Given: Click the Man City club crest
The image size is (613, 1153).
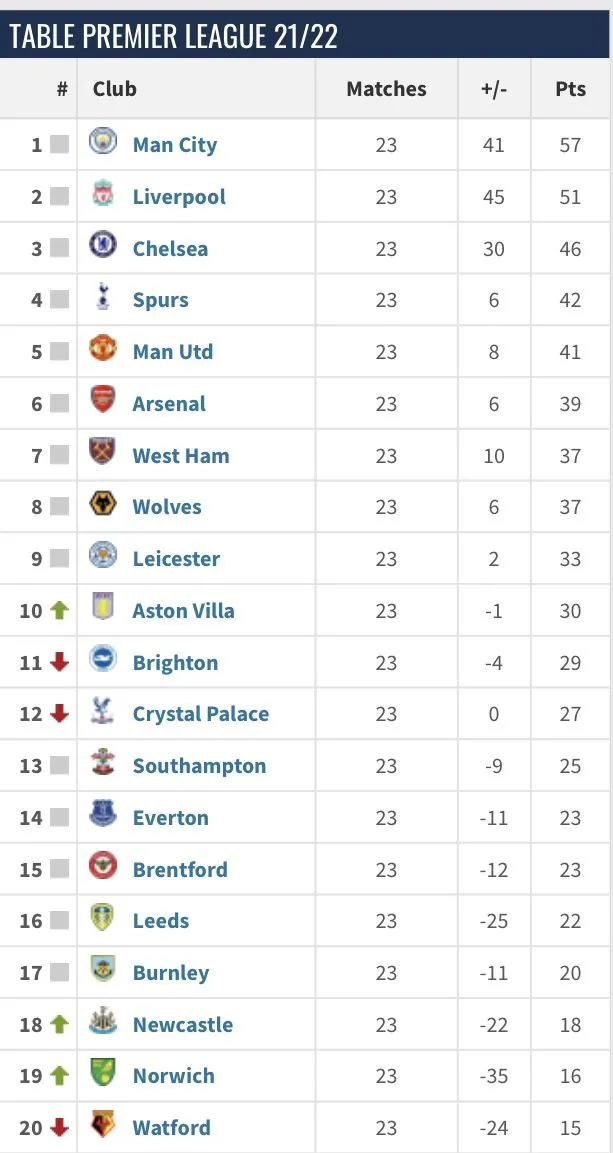Looking at the screenshot, I should pyautogui.click(x=103, y=143).
